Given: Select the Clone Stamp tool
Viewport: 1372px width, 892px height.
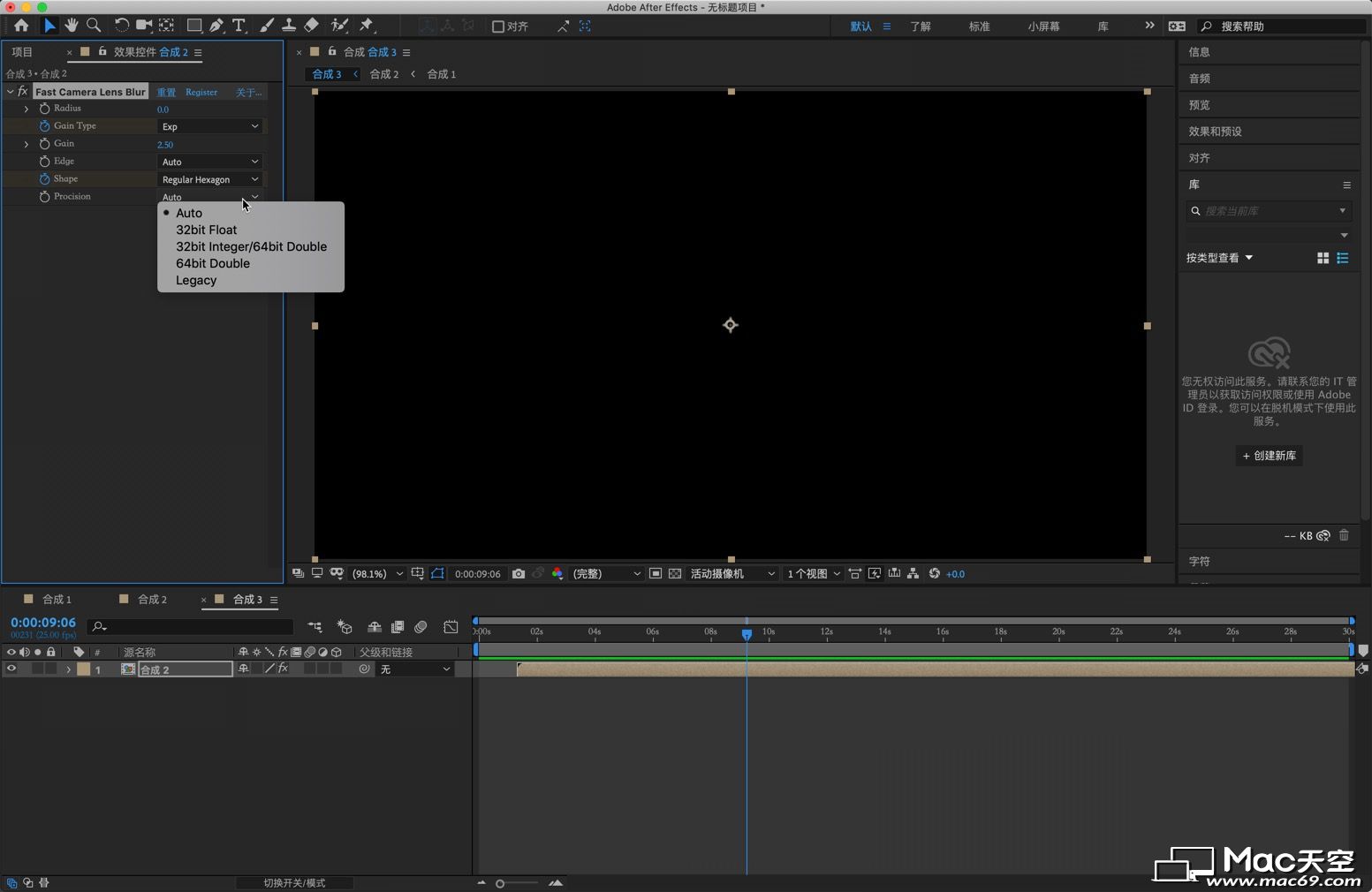Looking at the screenshot, I should pyautogui.click(x=289, y=26).
